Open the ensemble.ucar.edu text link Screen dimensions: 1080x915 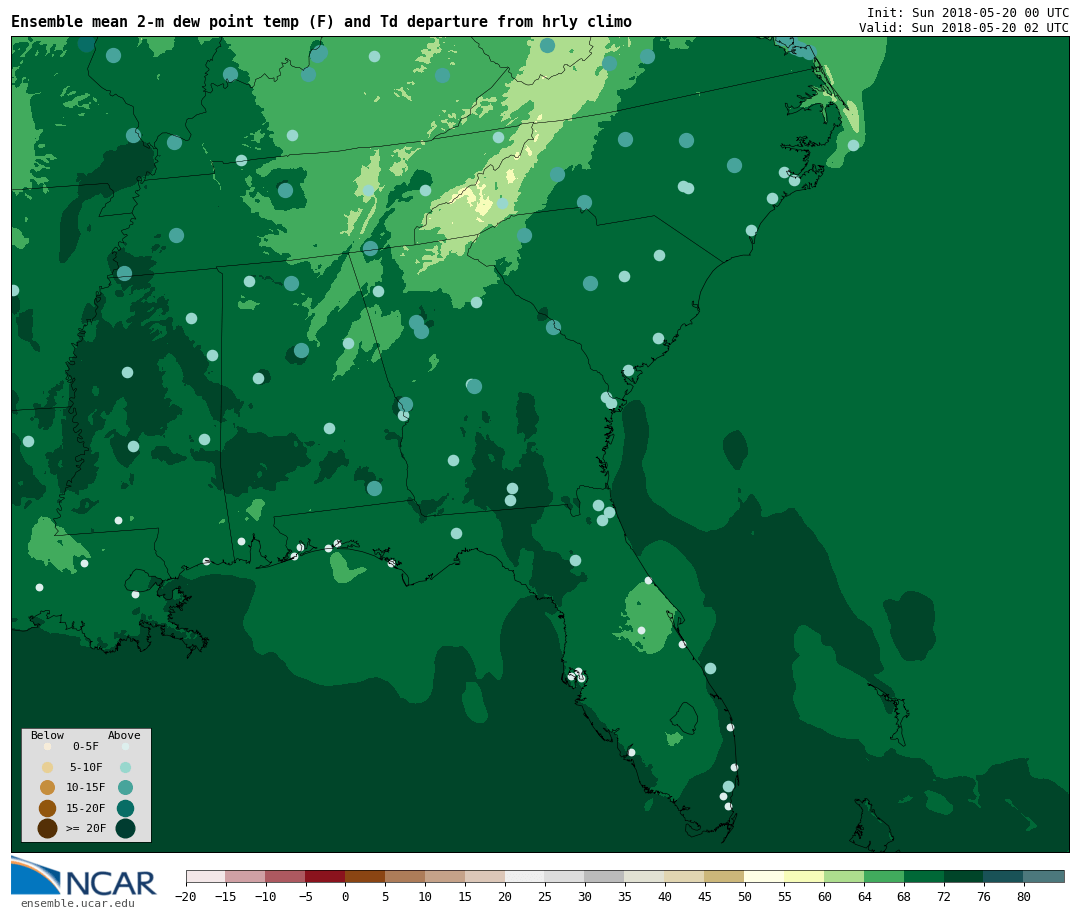coord(77,903)
